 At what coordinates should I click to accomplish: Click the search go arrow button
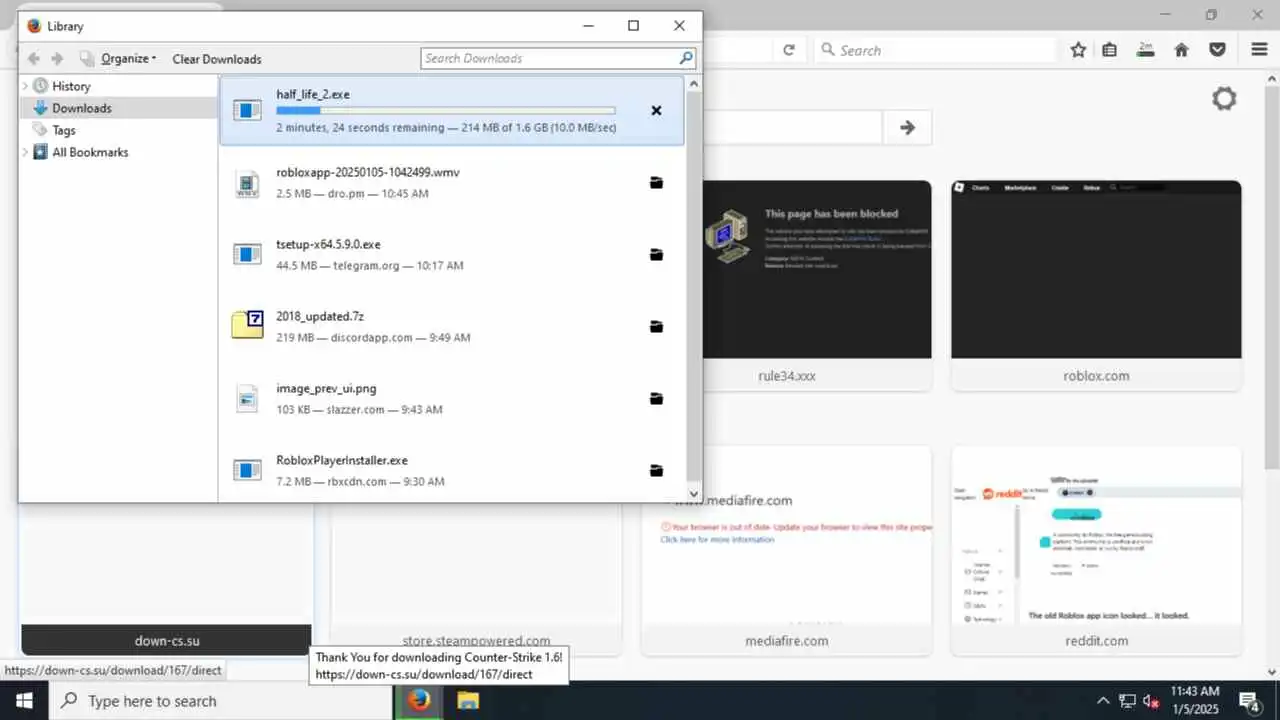[x=907, y=127]
